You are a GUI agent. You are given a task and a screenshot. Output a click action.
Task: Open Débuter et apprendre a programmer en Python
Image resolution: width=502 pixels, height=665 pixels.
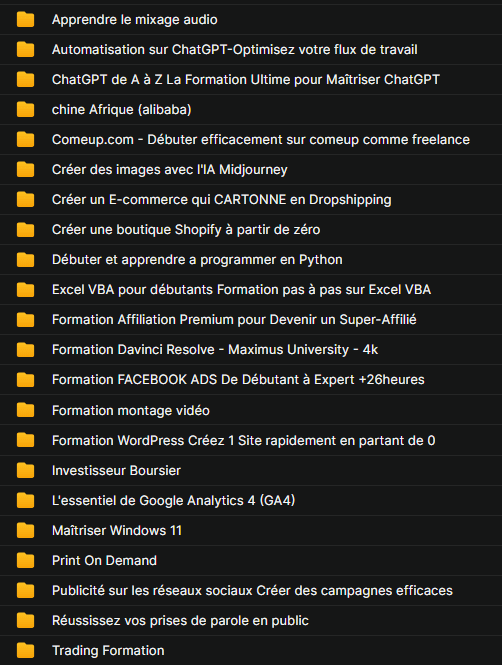[x=197, y=260]
